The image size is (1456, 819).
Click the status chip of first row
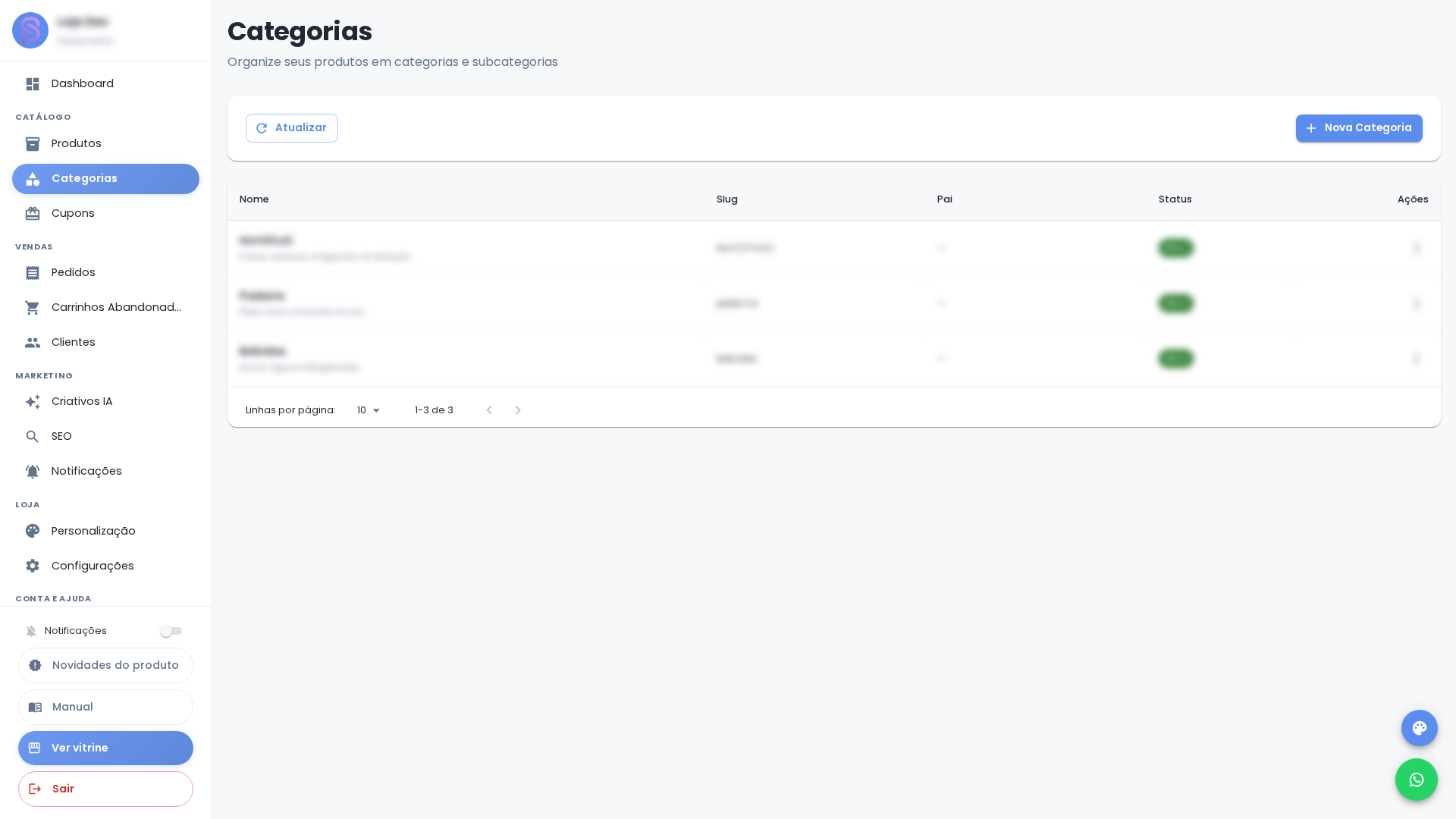(x=1176, y=248)
